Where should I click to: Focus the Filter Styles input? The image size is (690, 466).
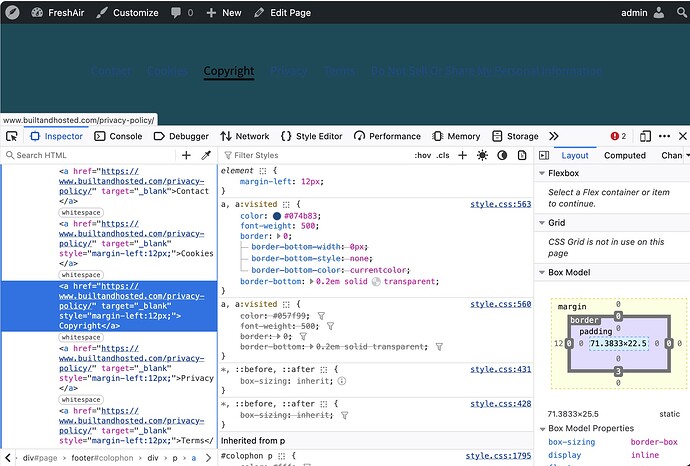[x=315, y=155]
